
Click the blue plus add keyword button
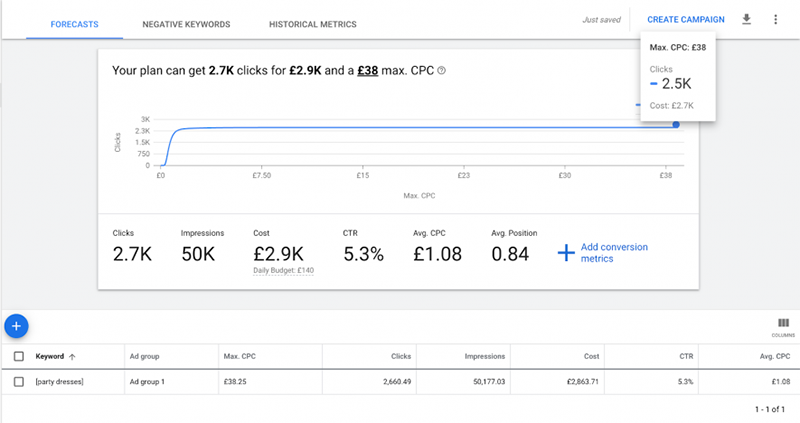click(16, 326)
